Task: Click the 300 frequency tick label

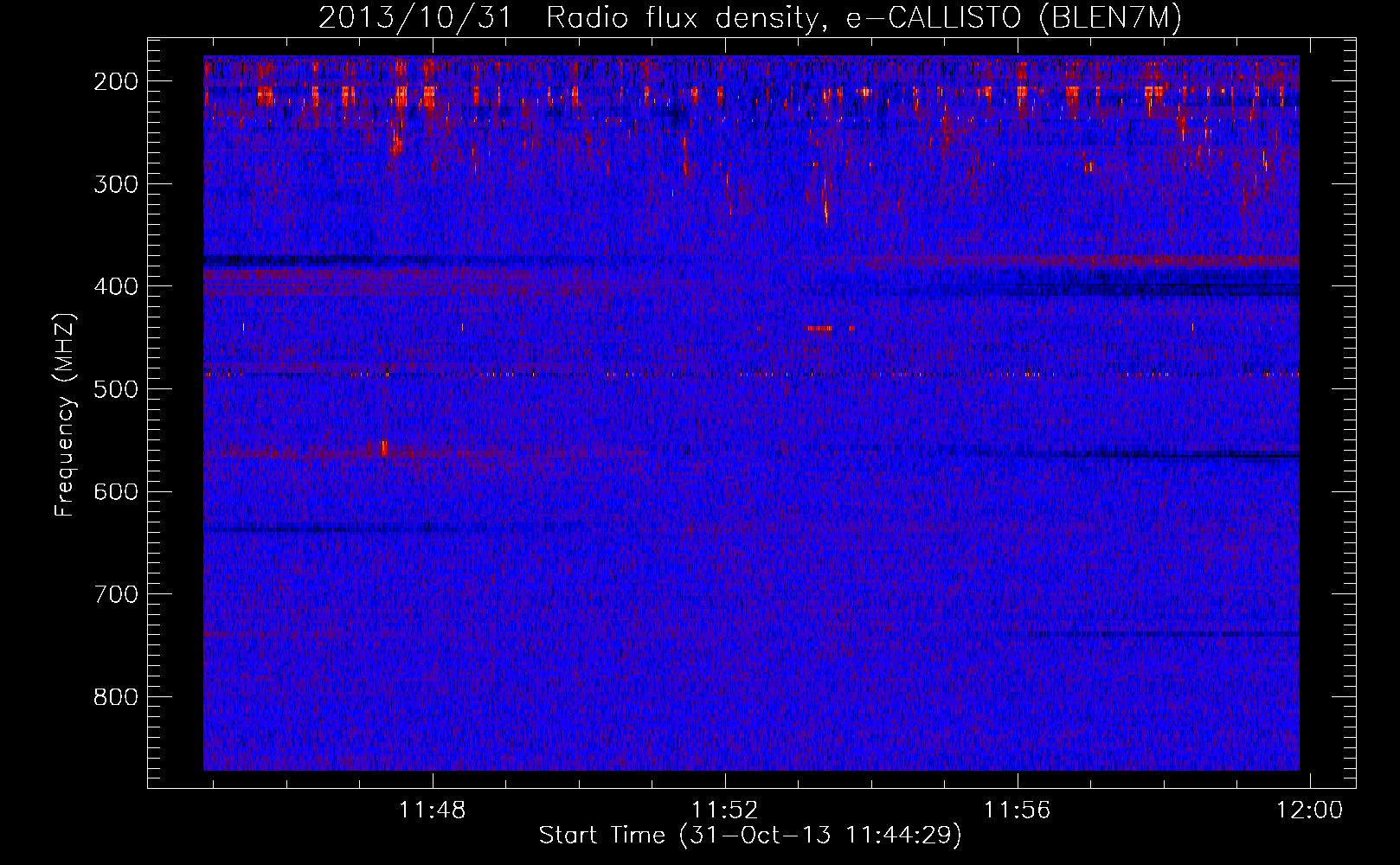Action: click(x=115, y=183)
